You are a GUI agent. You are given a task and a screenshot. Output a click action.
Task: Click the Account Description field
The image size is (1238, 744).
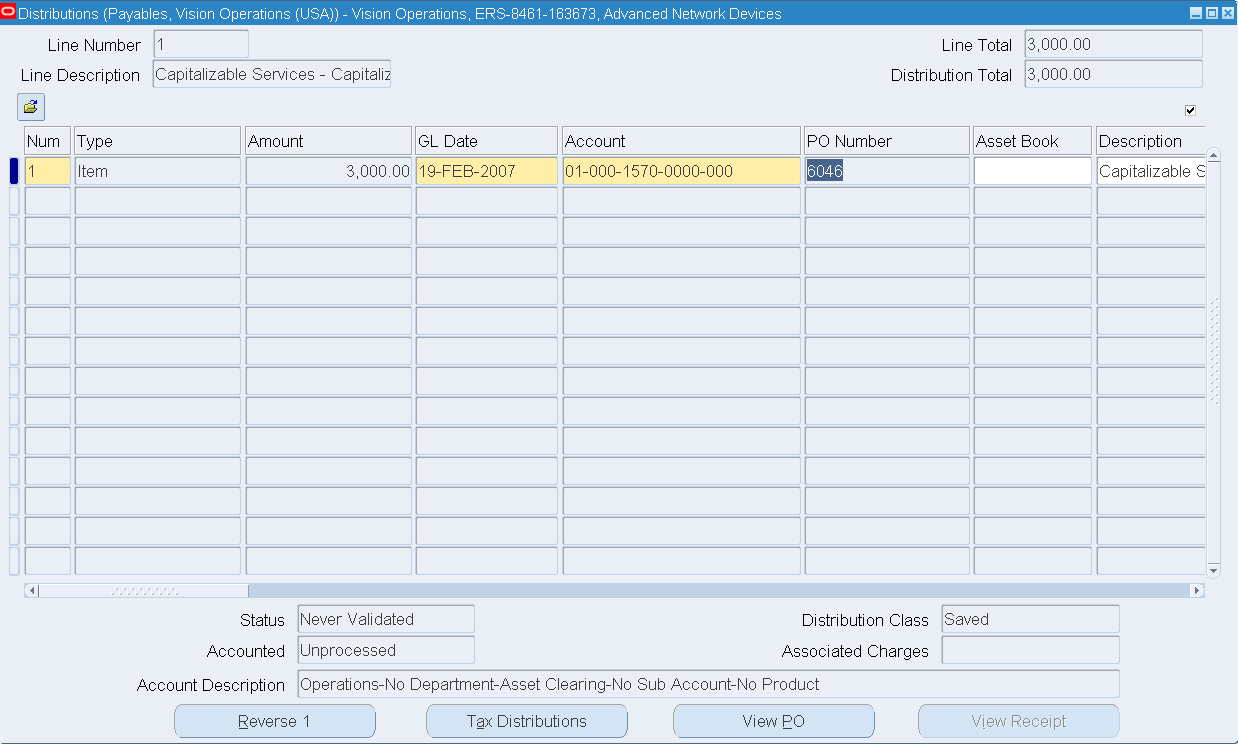pos(709,684)
